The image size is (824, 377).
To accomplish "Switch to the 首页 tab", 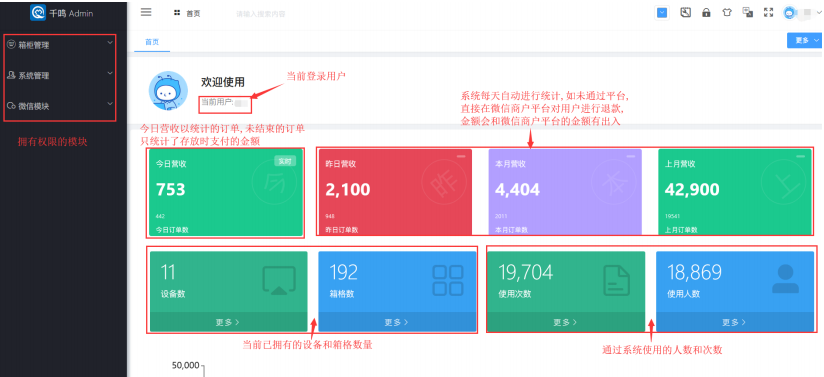I will tap(152, 42).
